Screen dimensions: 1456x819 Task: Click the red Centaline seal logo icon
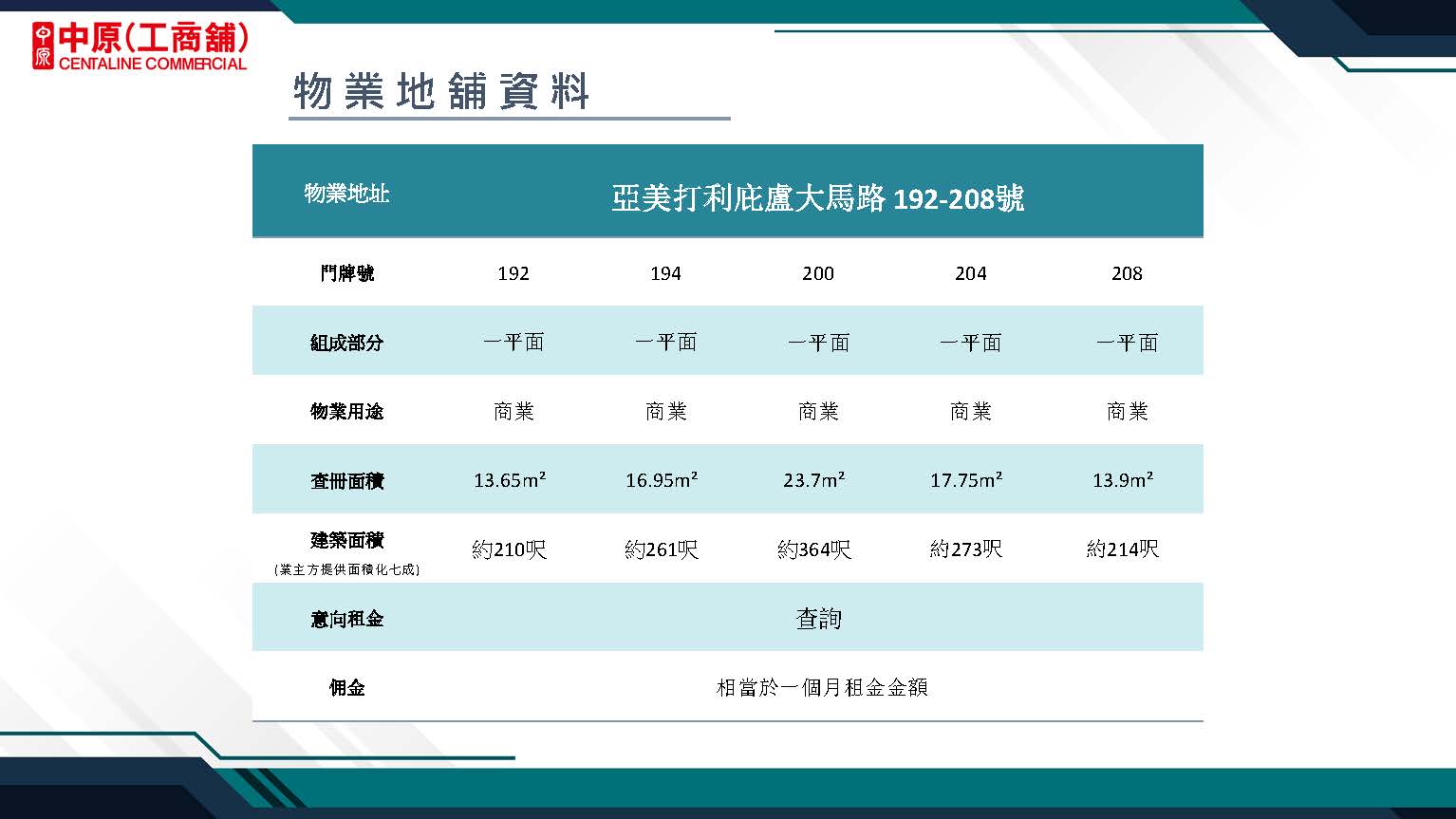43,46
